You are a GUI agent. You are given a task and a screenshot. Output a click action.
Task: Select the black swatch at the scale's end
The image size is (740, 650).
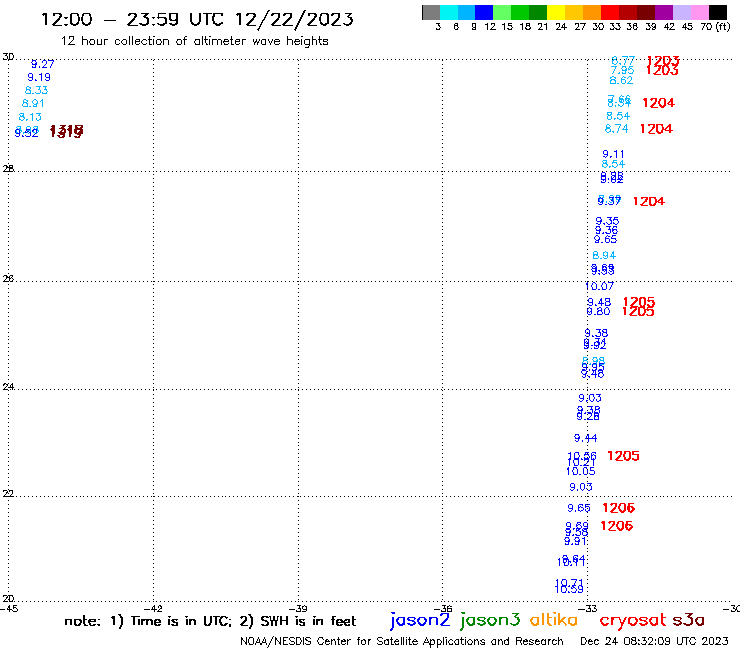click(x=718, y=12)
